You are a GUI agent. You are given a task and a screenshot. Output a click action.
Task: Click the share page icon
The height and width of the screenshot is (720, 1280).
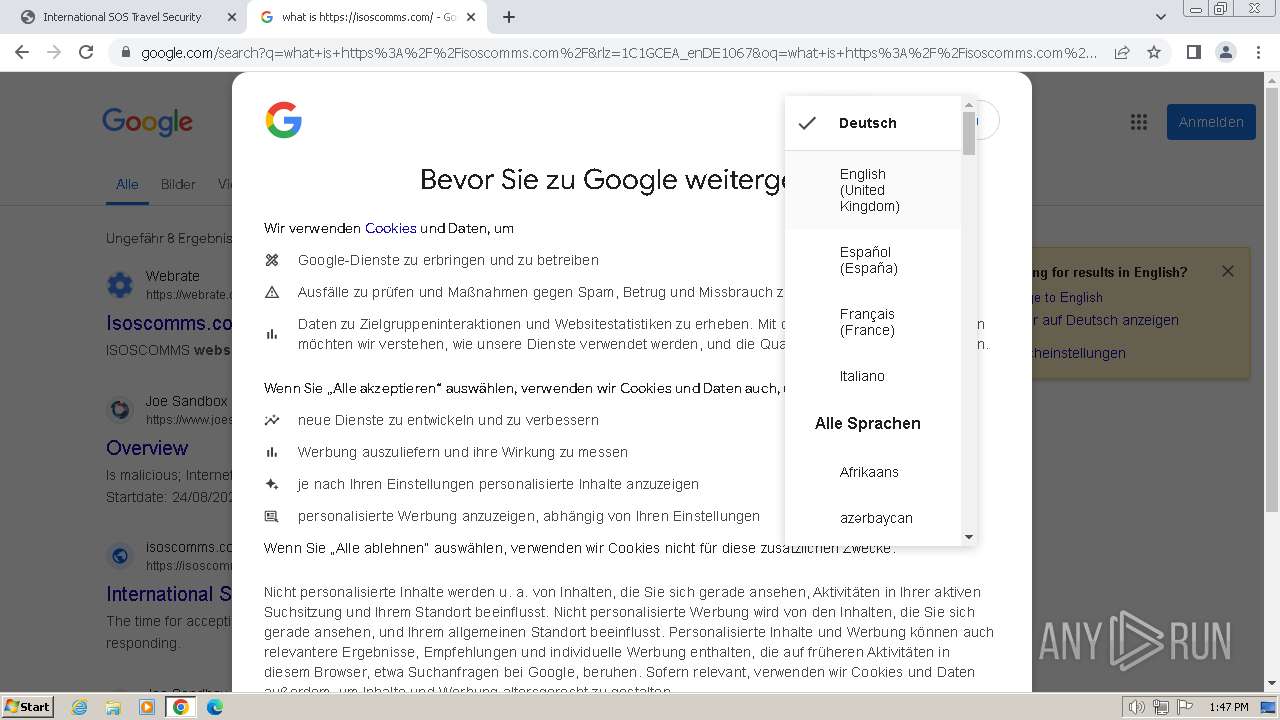pos(1122,52)
